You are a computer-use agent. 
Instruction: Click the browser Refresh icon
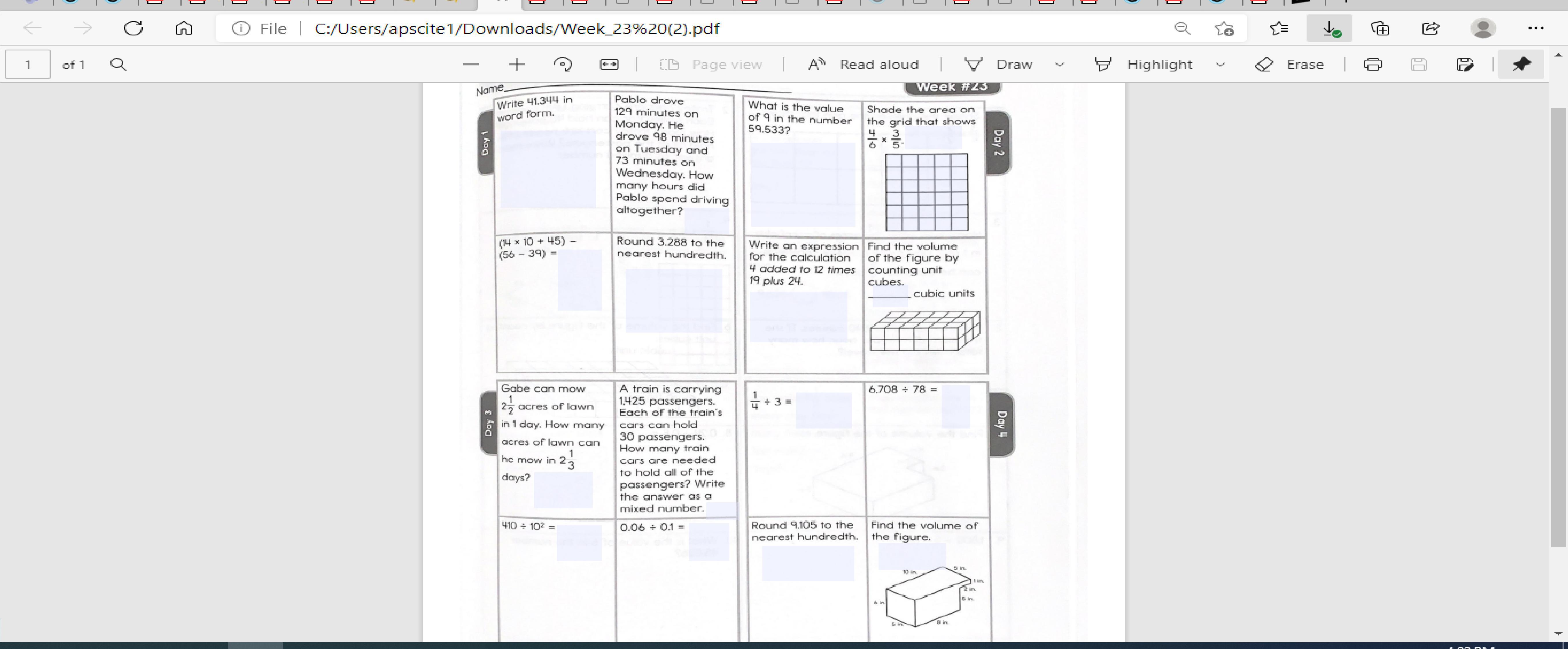133,29
